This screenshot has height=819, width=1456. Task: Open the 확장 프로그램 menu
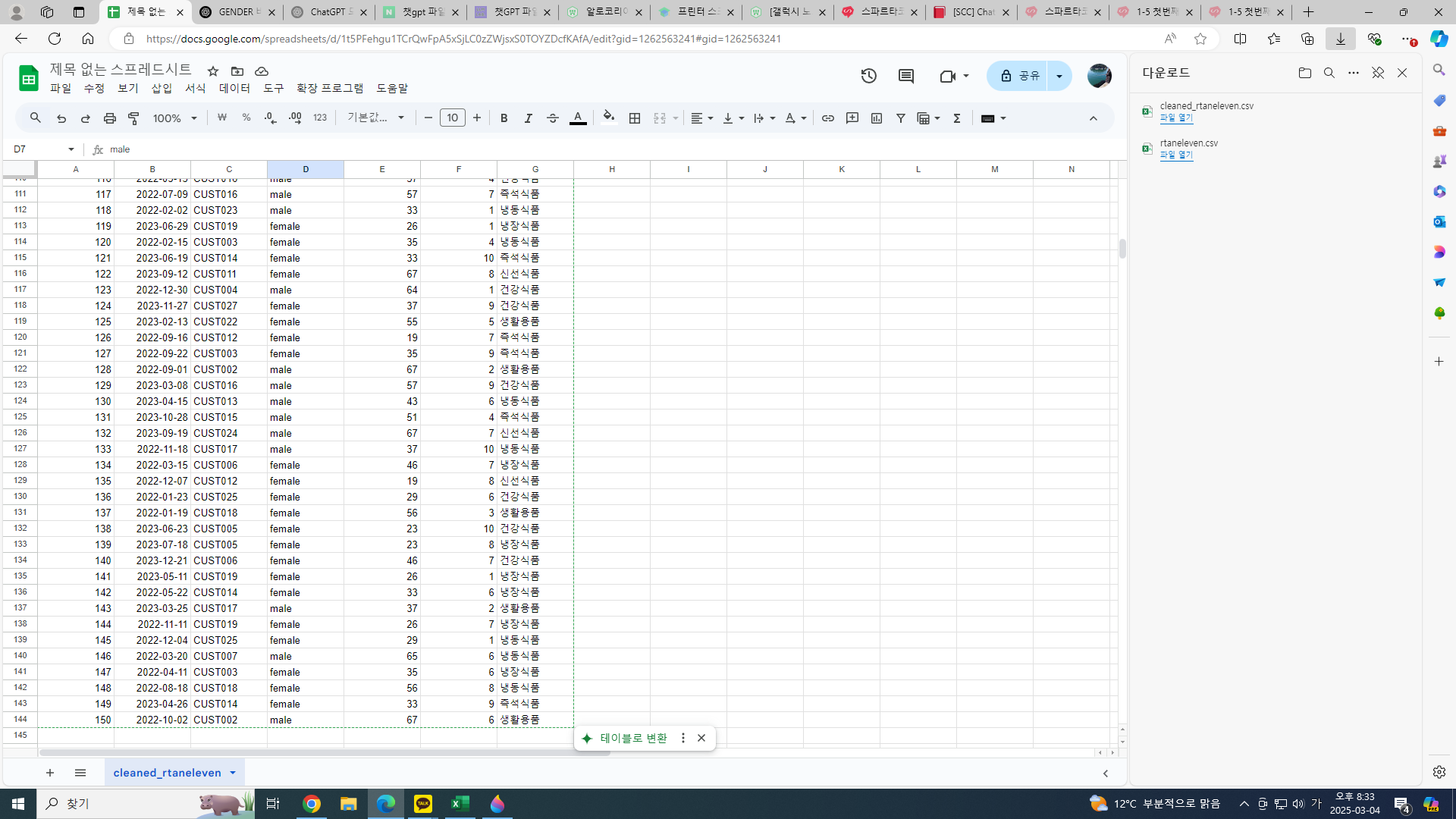coord(330,89)
